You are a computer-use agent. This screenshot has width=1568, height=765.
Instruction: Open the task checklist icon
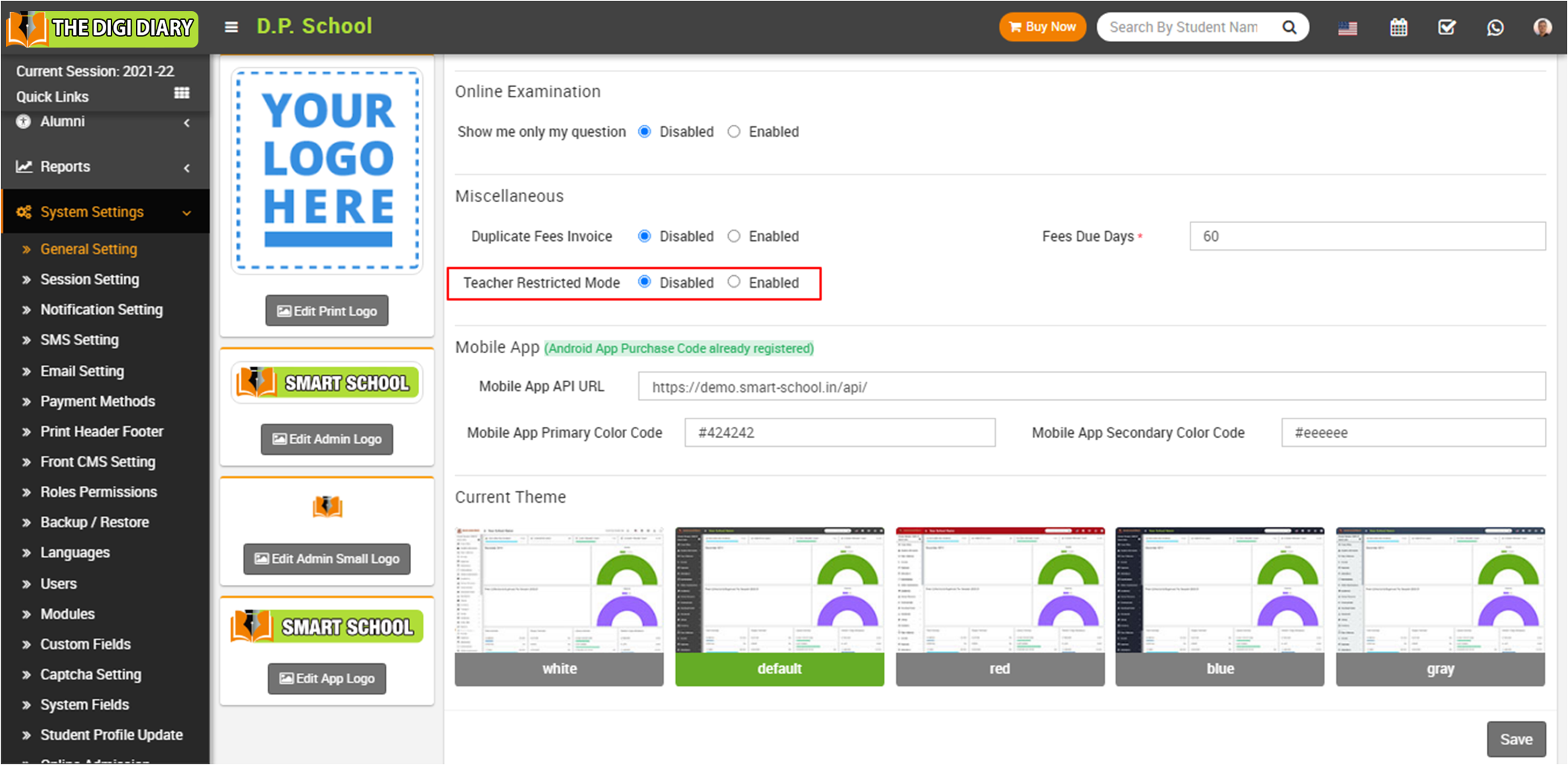pyautogui.click(x=1446, y=28)
